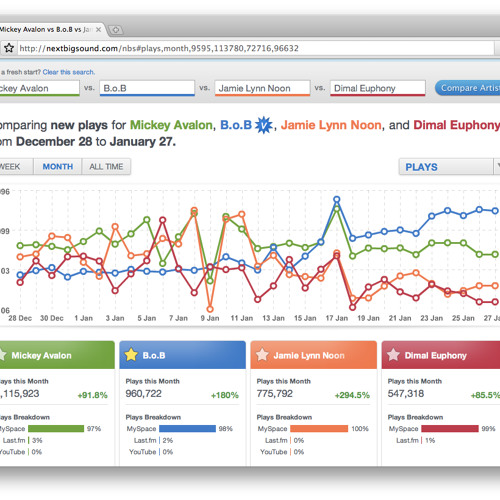Image resolution: width=500 pixels, height=500 pixels.
Task: Edit the Jamie Lynn Noon artist field
Action: point(262,88)
